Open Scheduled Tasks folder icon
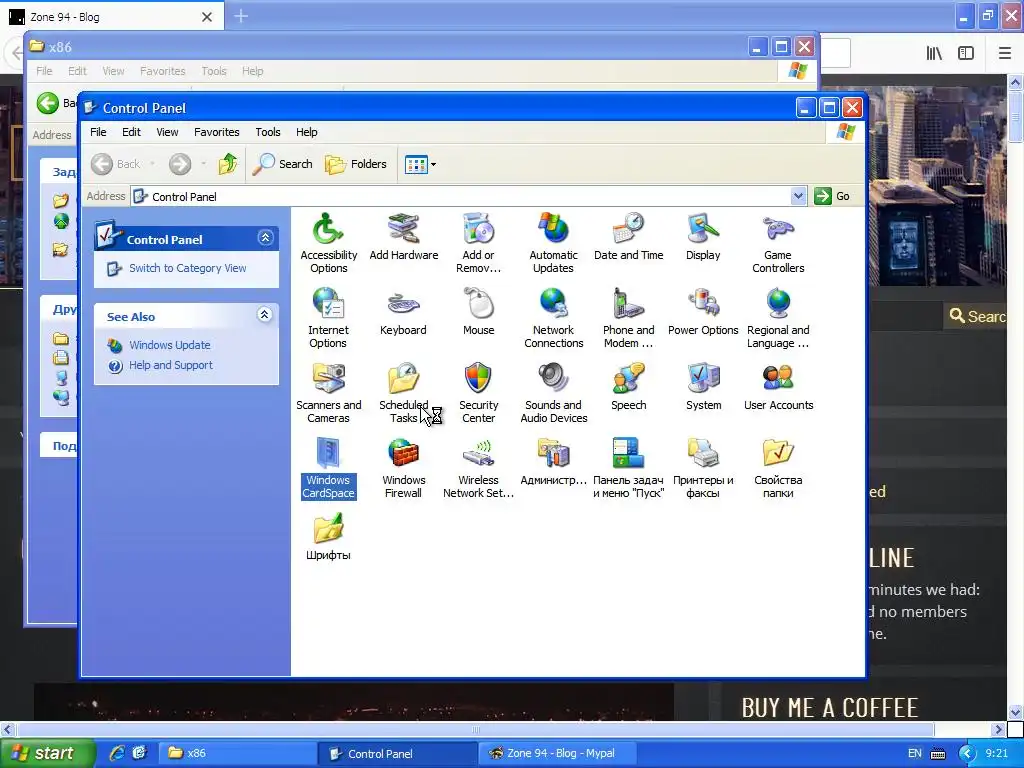 [x=403, y=392]
